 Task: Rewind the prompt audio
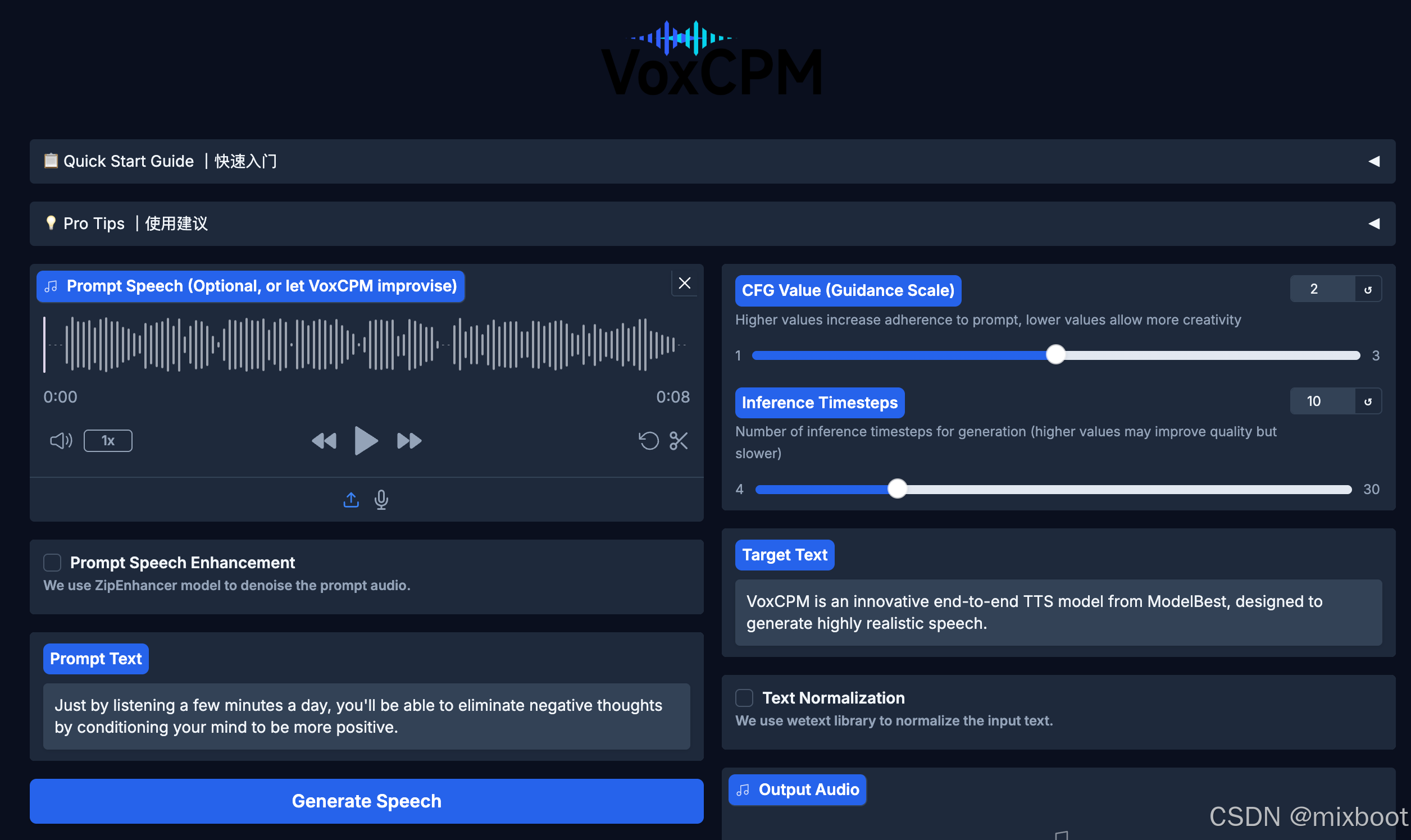point(324,440)
